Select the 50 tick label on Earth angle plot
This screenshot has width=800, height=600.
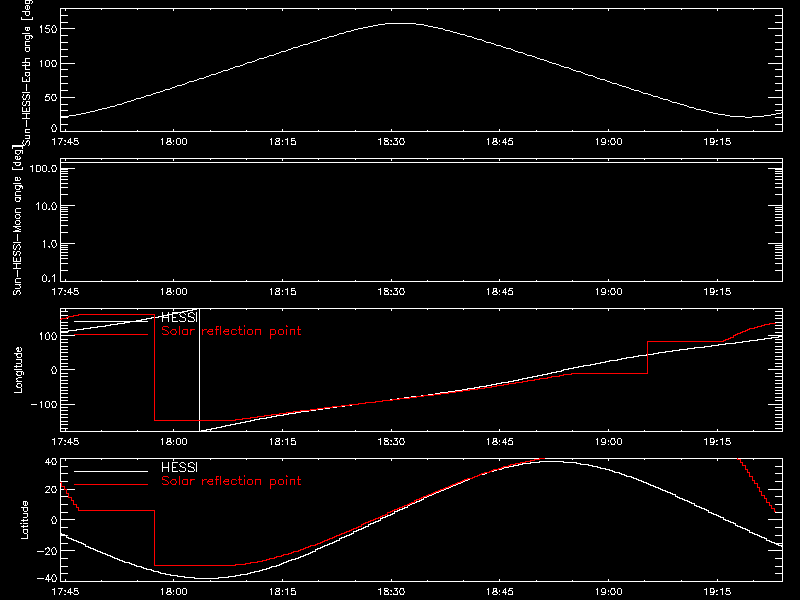tap(51, 97)
